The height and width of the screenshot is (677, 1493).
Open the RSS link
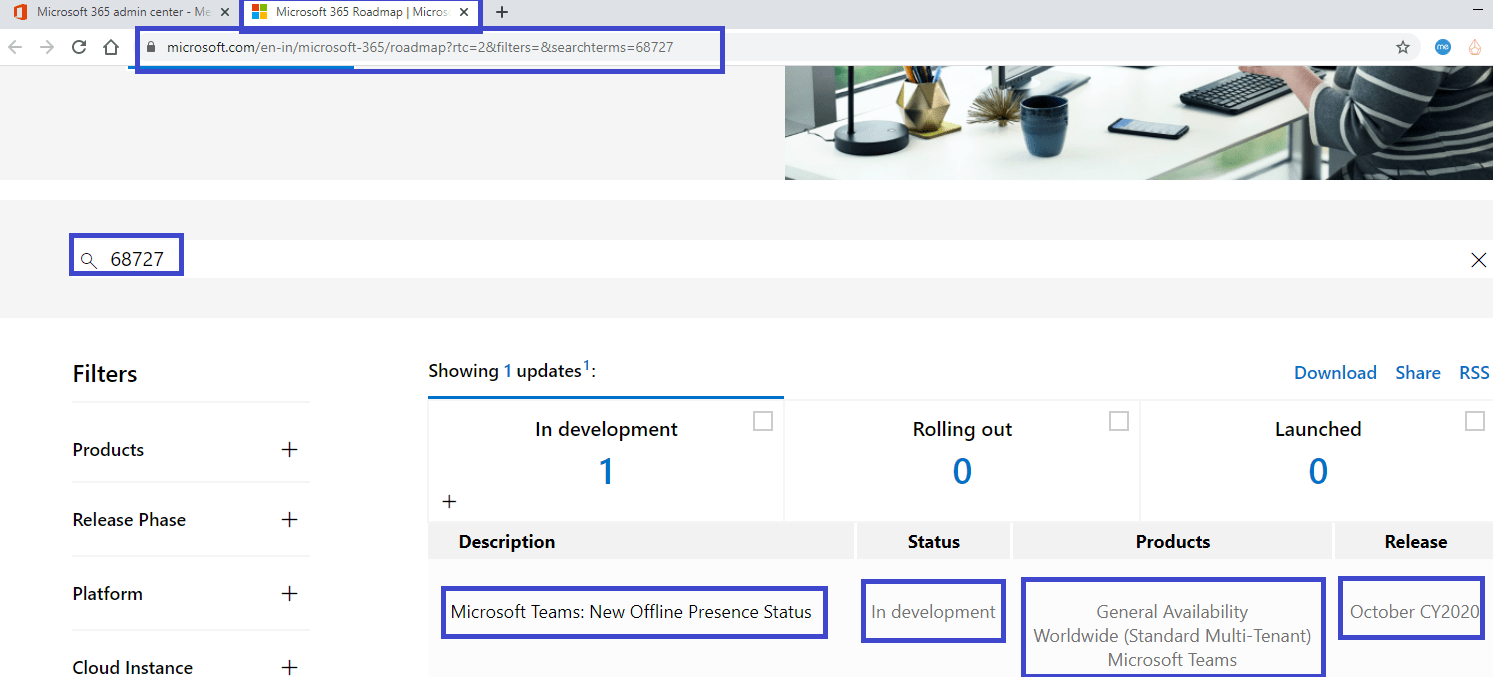(x=1474, y=372)
